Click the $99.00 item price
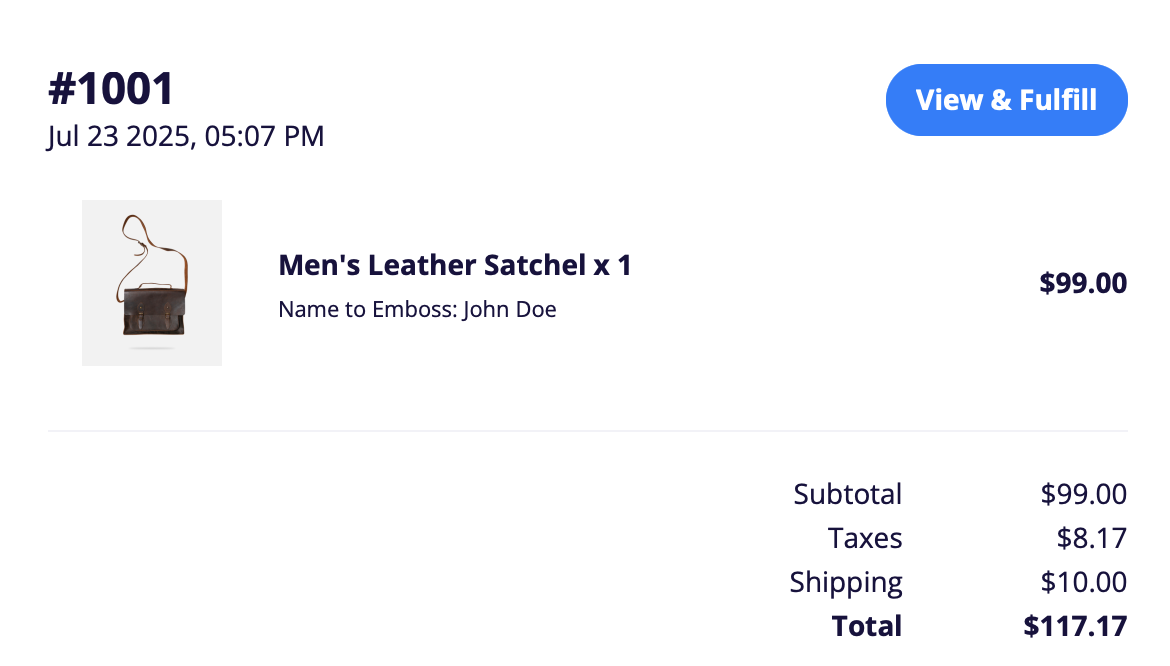The image size is (1170, 666). [x=1083, y=283]
